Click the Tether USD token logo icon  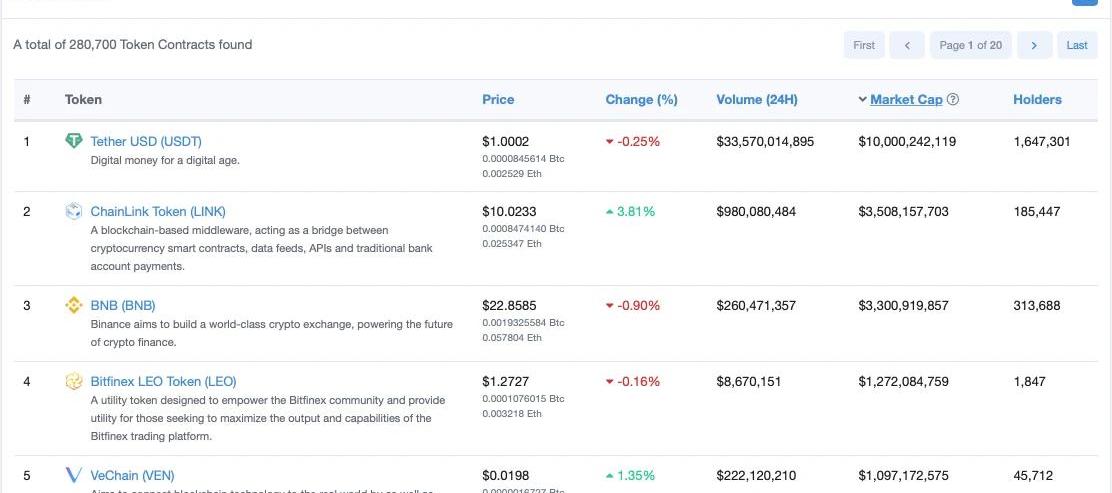74,140
